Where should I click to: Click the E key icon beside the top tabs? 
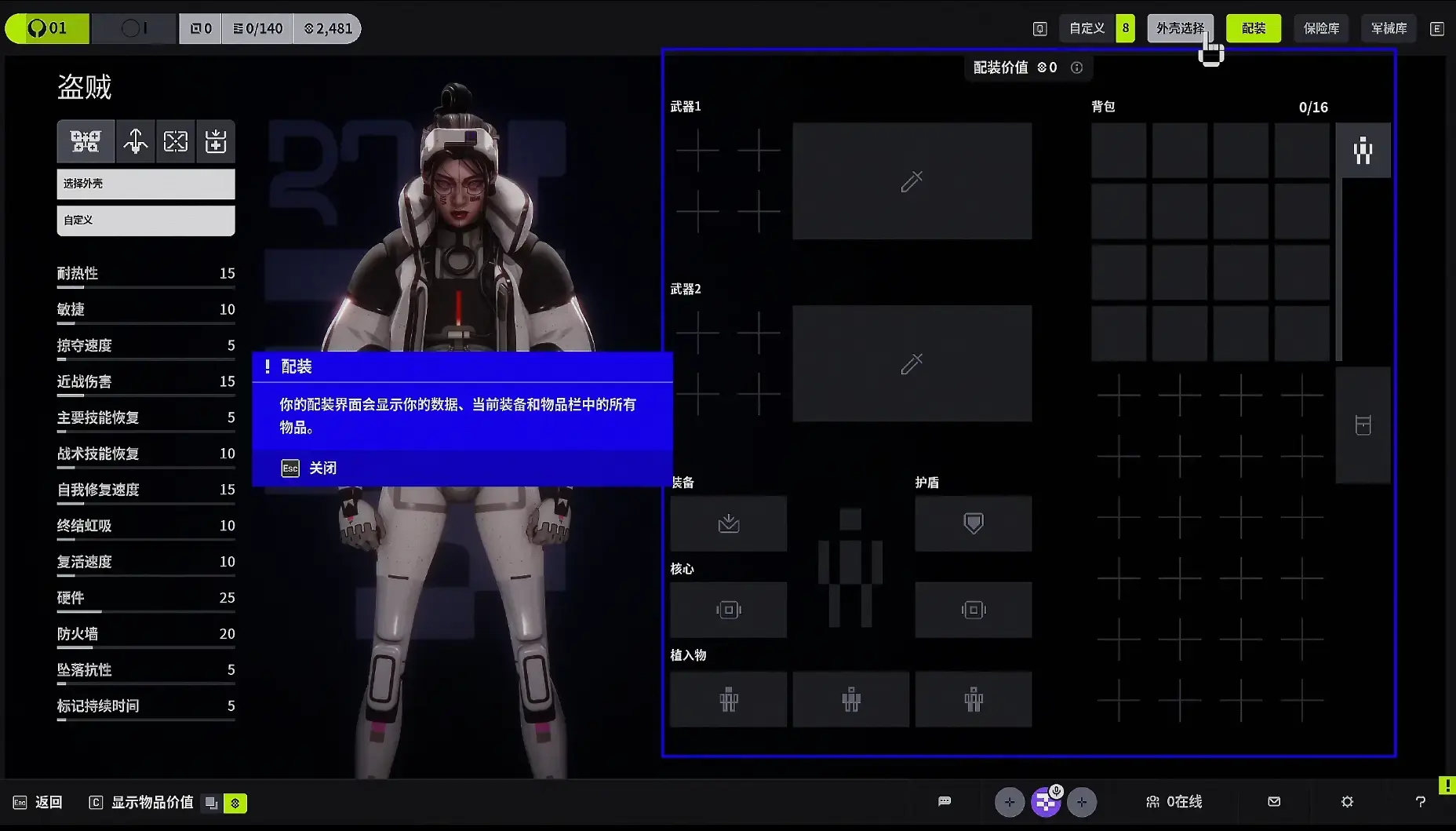(x=1437, y=29)
